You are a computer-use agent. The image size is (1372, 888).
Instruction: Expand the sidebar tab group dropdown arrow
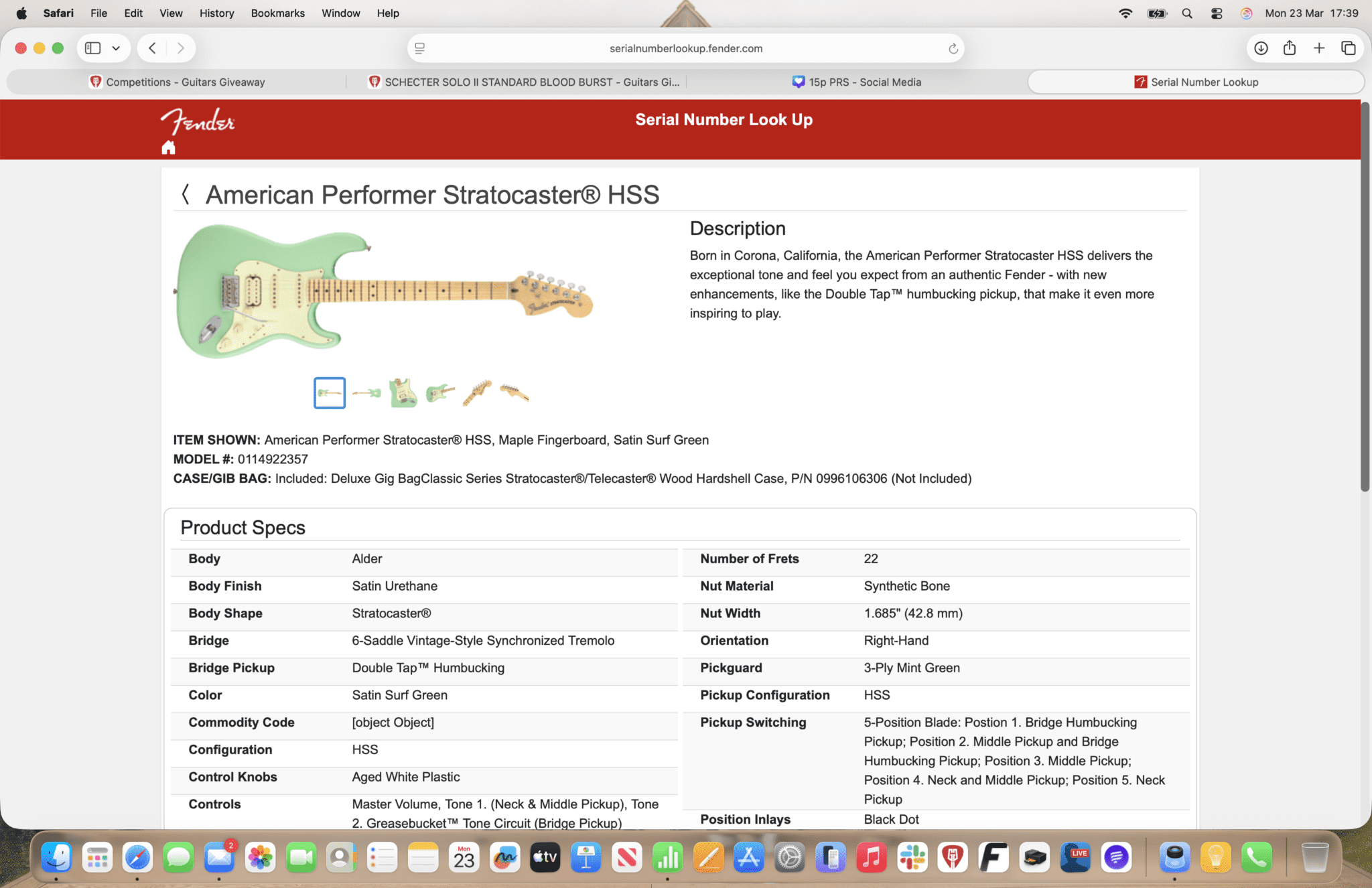[x=116, y=48]
